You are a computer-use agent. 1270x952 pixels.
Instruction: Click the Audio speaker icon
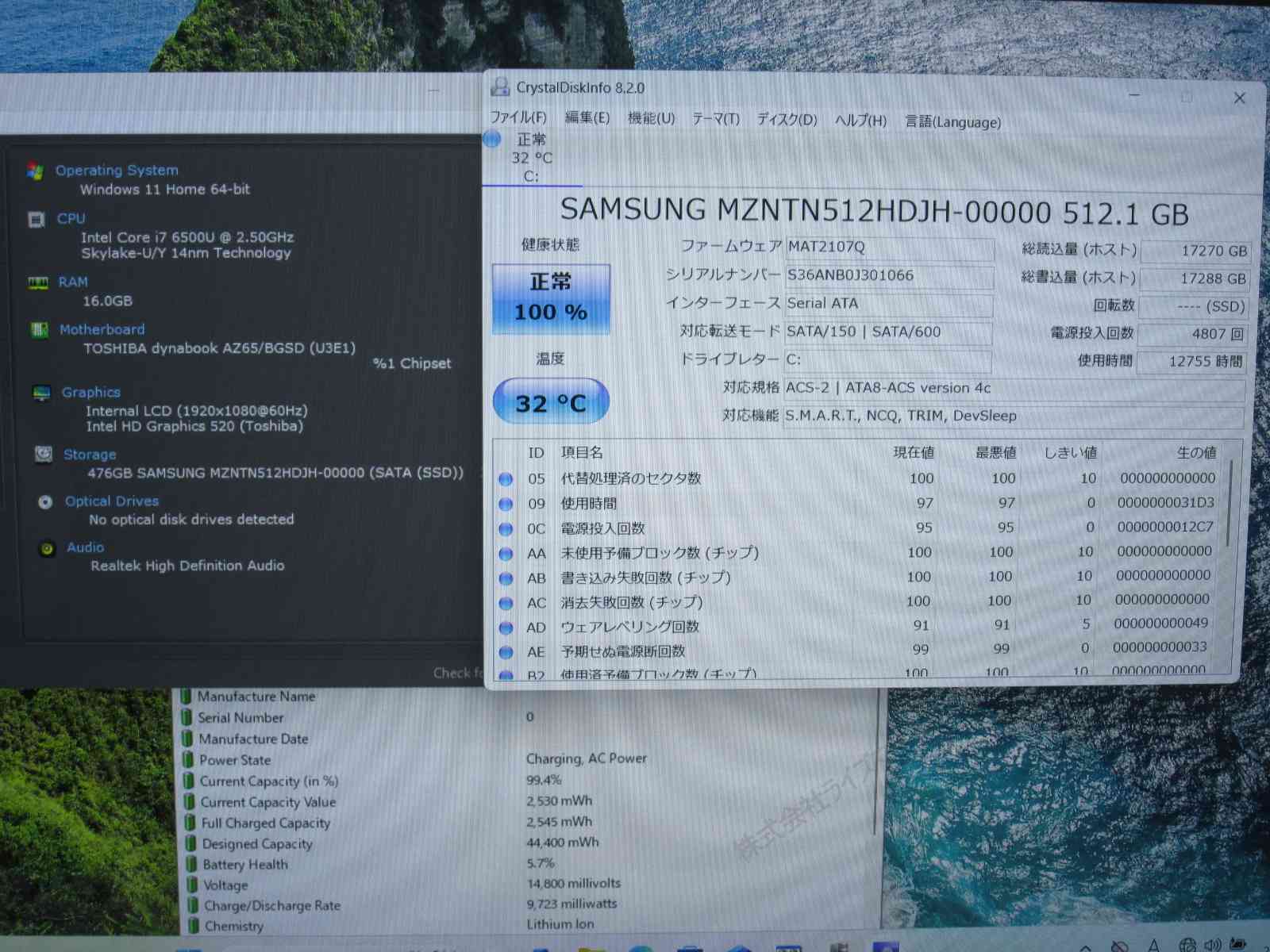[x=48, y=548]
